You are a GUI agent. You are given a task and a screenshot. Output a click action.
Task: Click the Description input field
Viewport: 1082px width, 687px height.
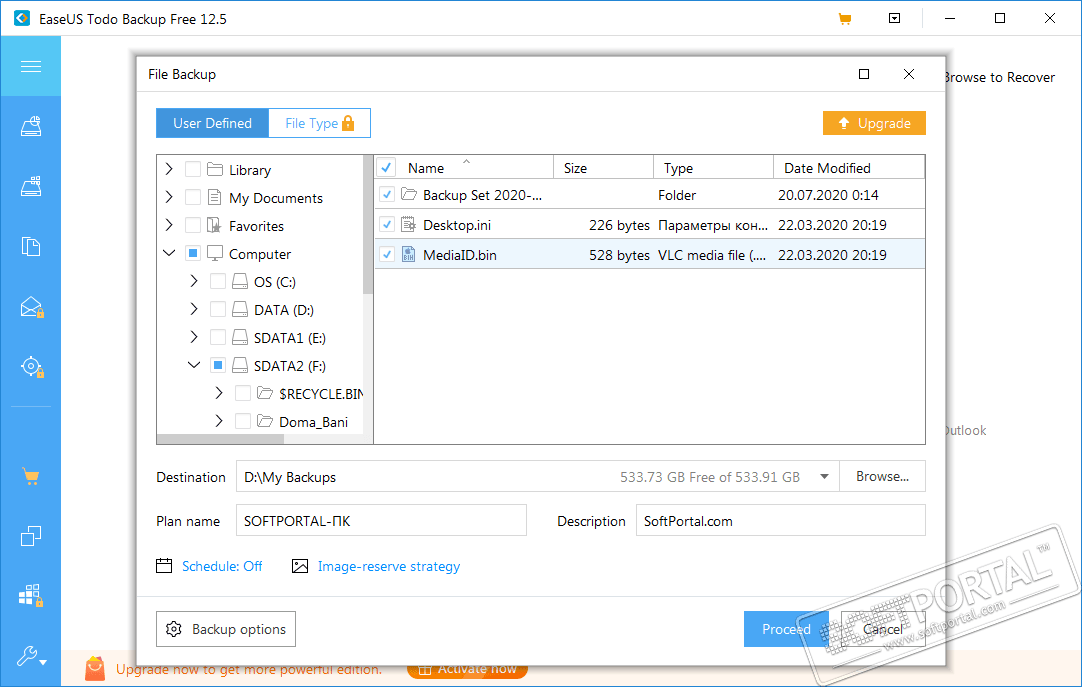coord(780,521)
